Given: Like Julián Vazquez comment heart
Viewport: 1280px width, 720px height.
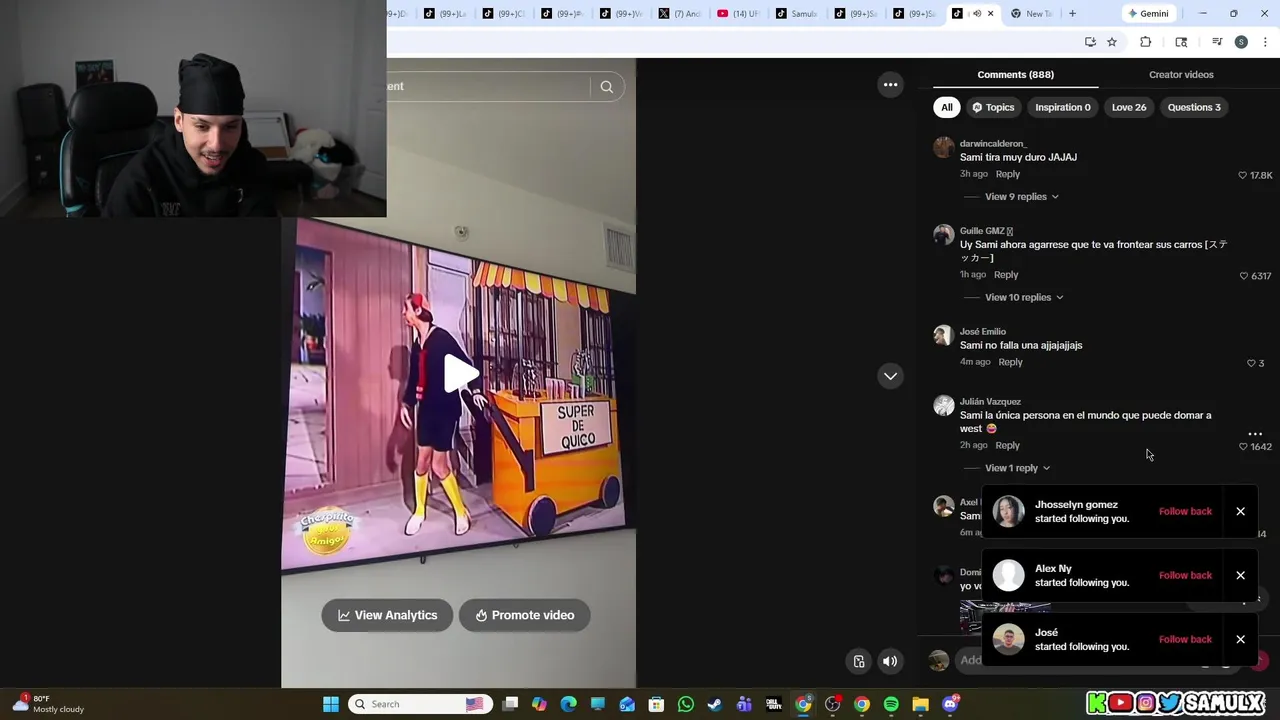Looking at the screenshot, I should [1243, 447].
